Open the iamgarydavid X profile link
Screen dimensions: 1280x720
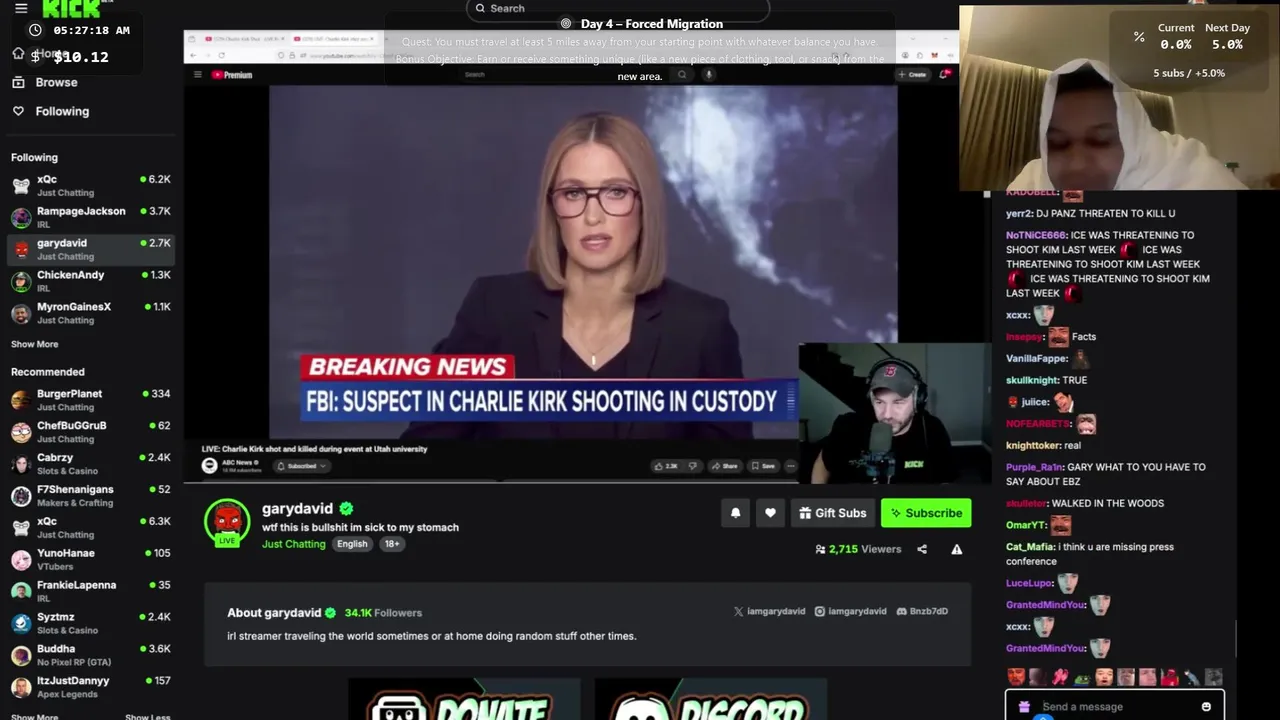point(769,611)
